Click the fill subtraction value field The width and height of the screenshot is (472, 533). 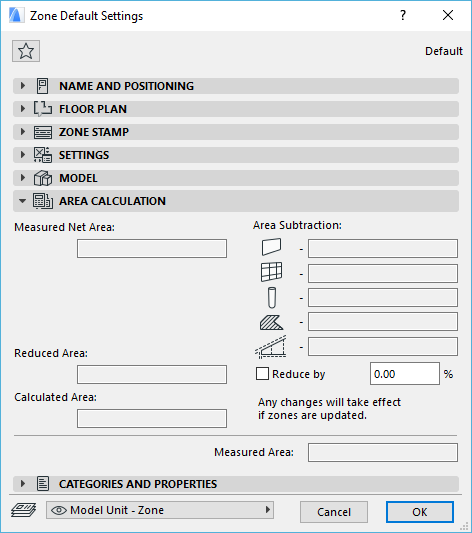[x=383, y=322]
